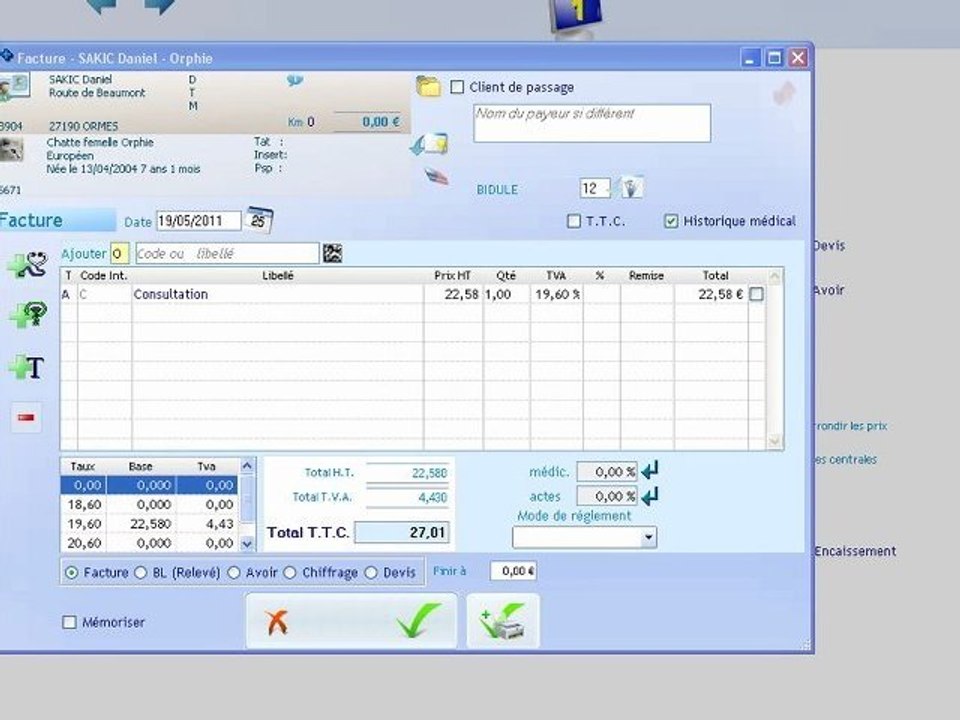Click the Libellé column header

click(x=277, y=276)
